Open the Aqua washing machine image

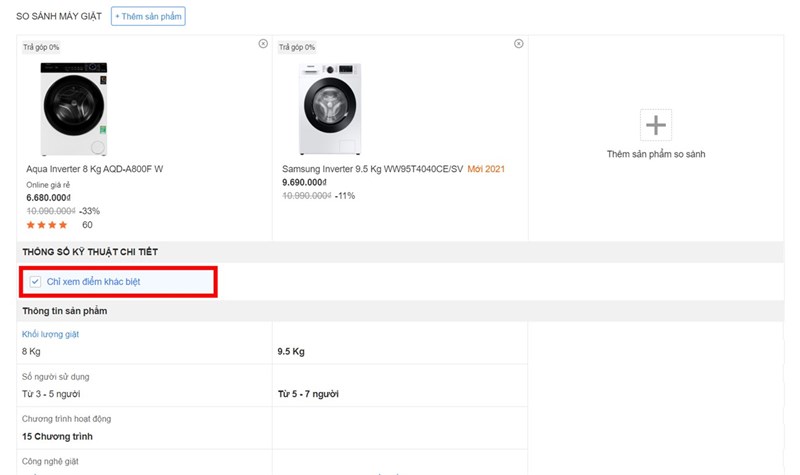(x=73, y=108)
